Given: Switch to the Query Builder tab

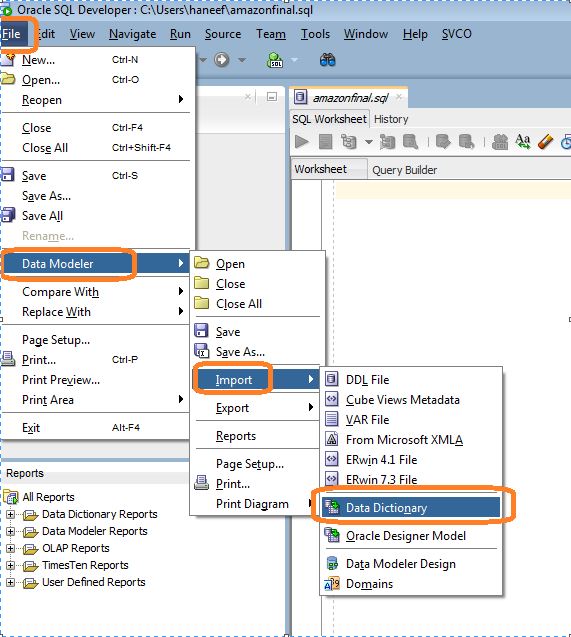Looking at the screenshot, I should 404,170.
